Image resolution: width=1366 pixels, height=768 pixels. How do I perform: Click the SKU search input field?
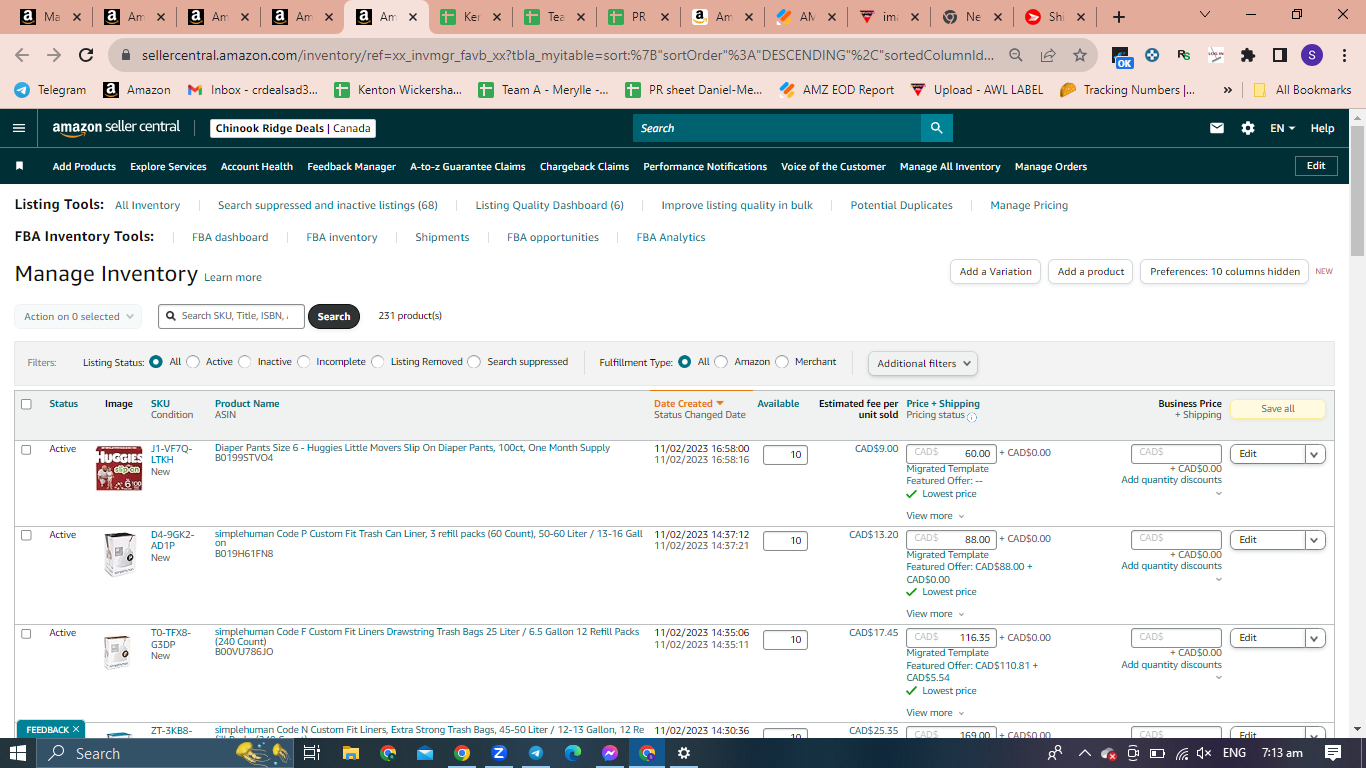[231, 316]
